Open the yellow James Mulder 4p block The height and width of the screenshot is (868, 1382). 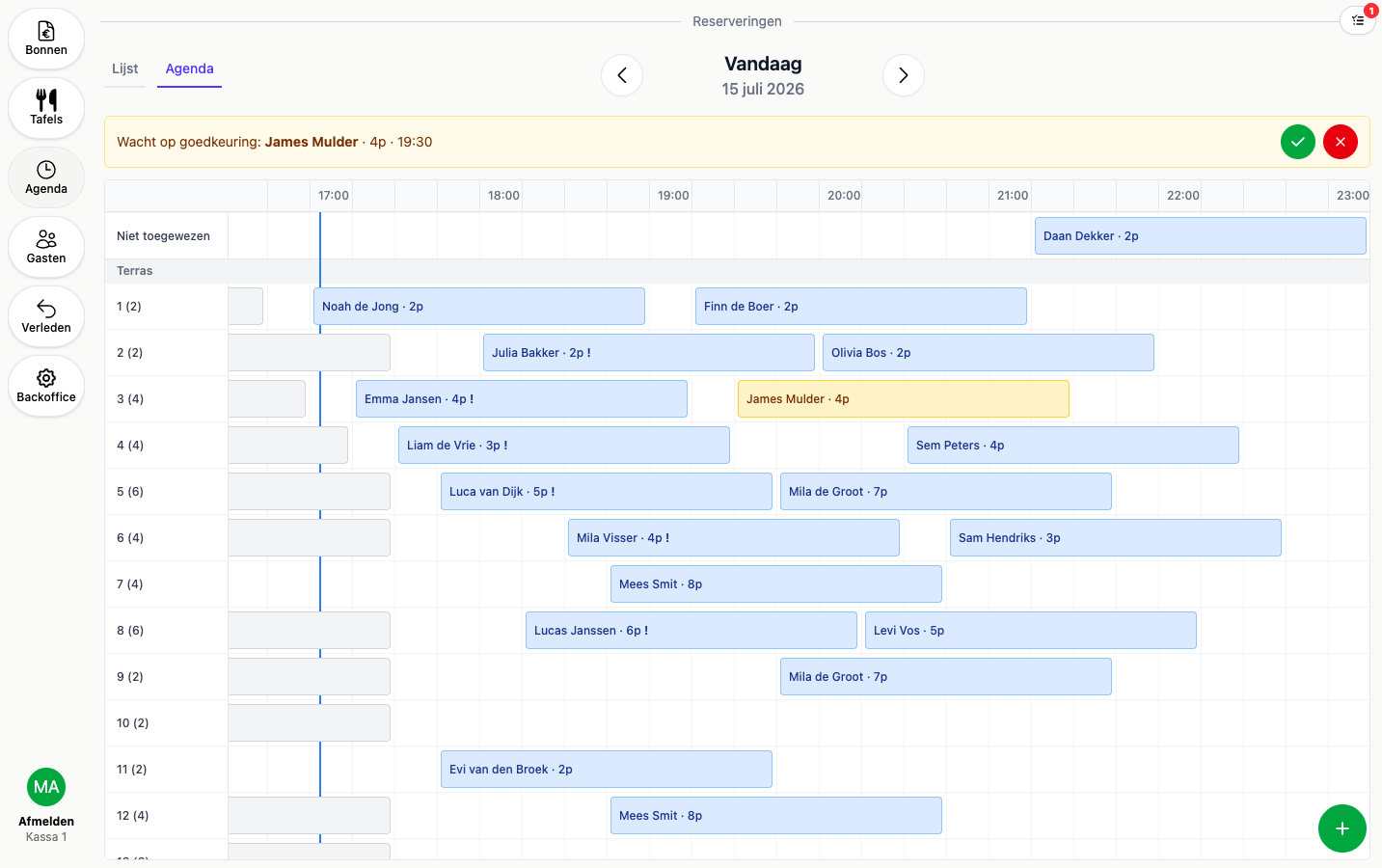(x=904, y=399)
